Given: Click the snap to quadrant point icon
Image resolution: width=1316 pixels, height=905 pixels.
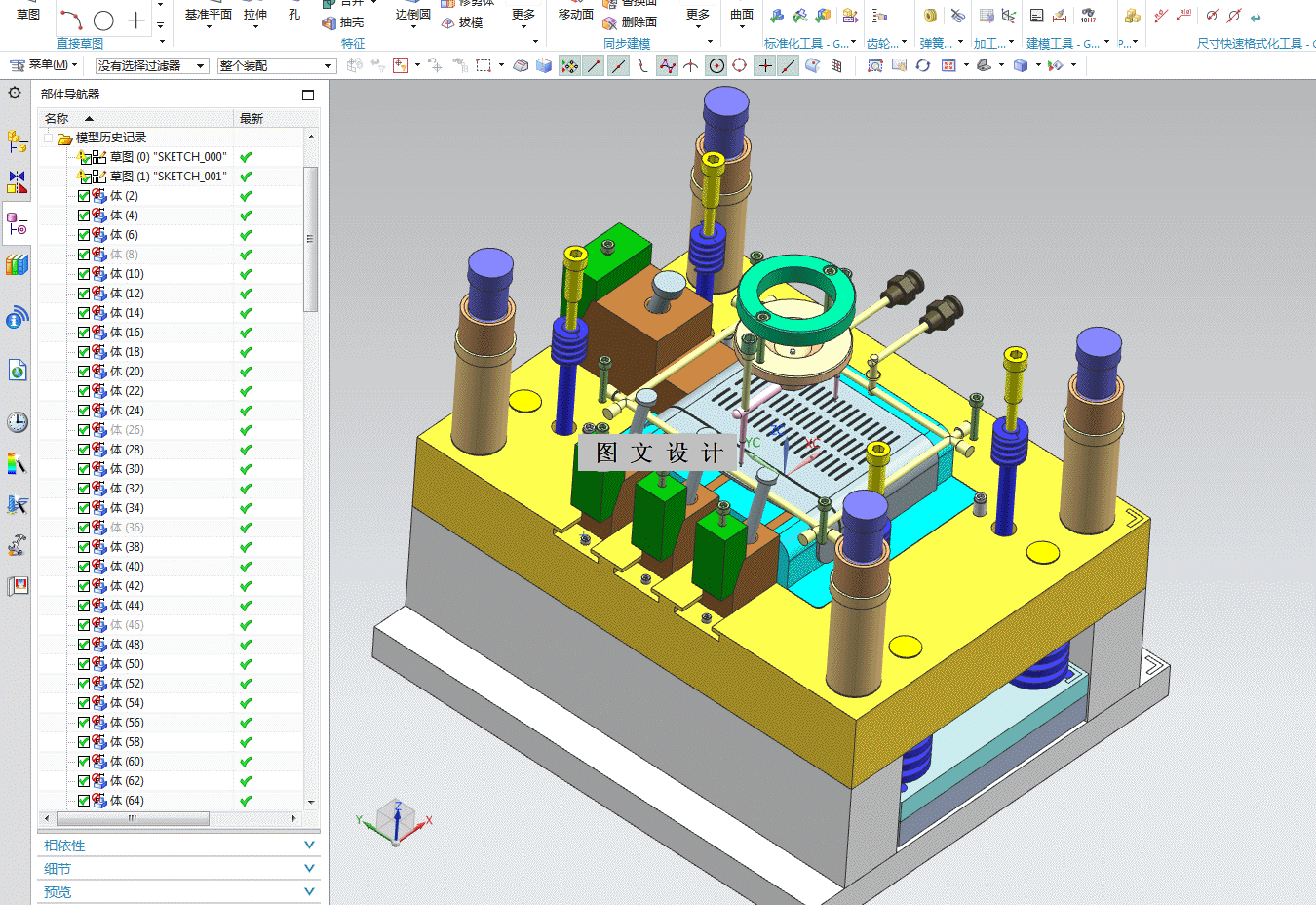Looking at the screenshot, I should 740,65.
